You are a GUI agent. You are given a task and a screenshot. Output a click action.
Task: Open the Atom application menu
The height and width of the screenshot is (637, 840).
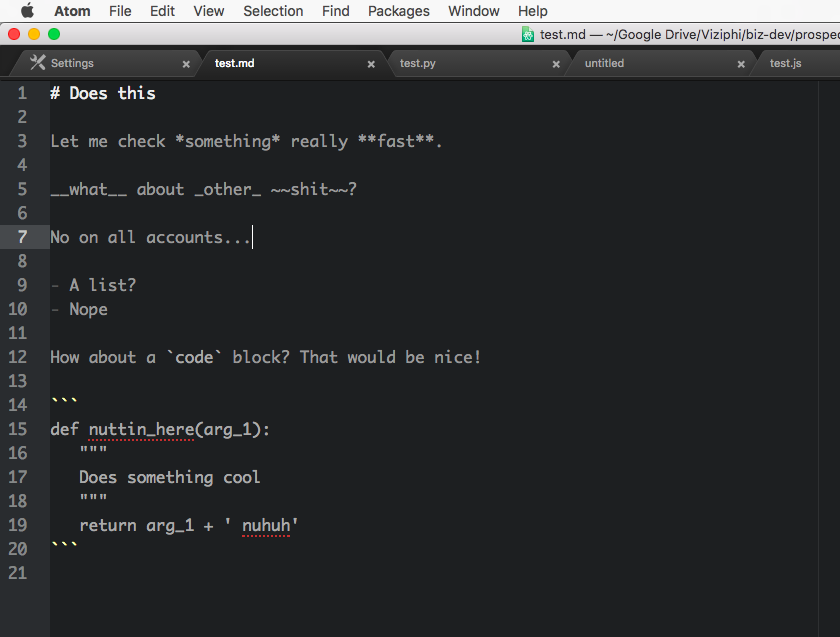[72, 11]
